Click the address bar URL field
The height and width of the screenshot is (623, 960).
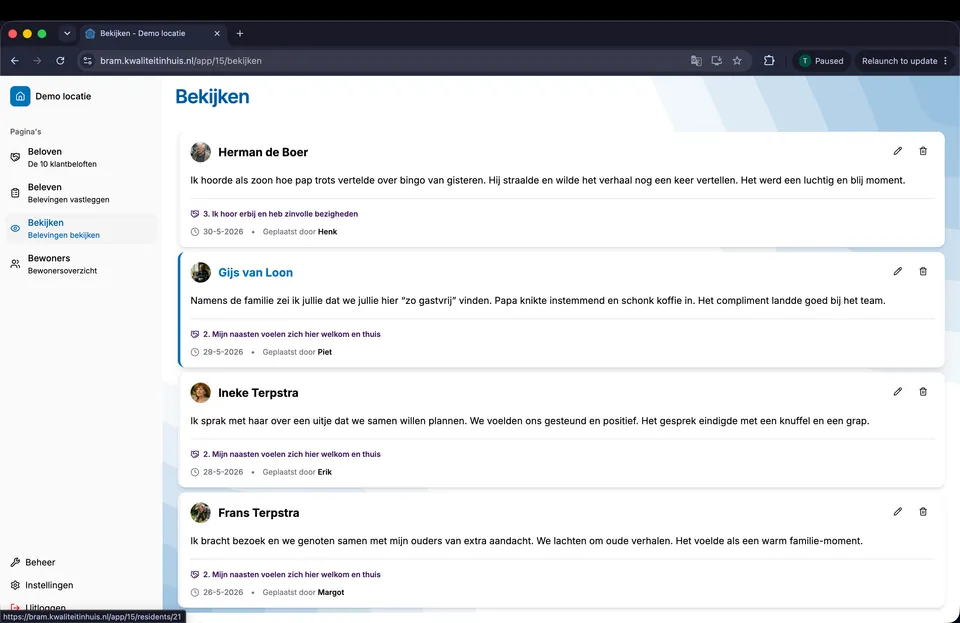[392, 61]
